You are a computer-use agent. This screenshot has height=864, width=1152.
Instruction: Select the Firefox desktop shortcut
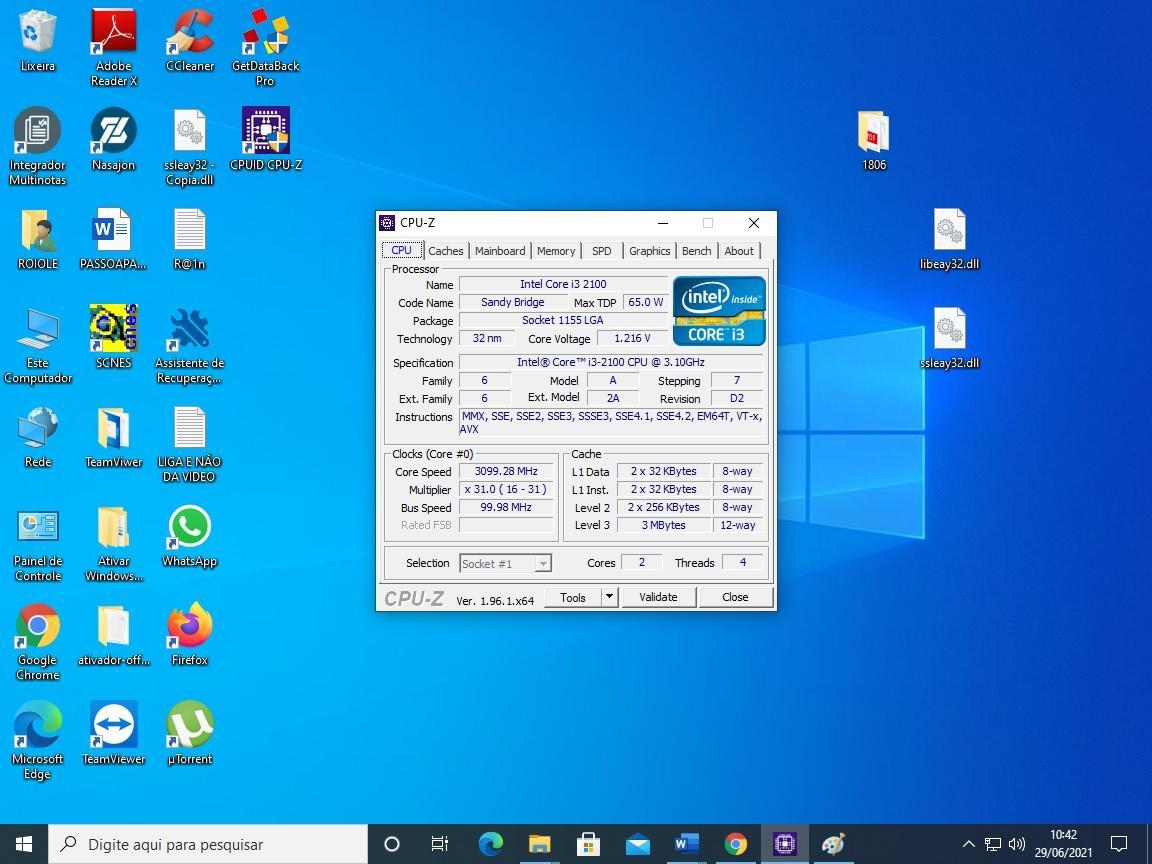tap(190, 635)
